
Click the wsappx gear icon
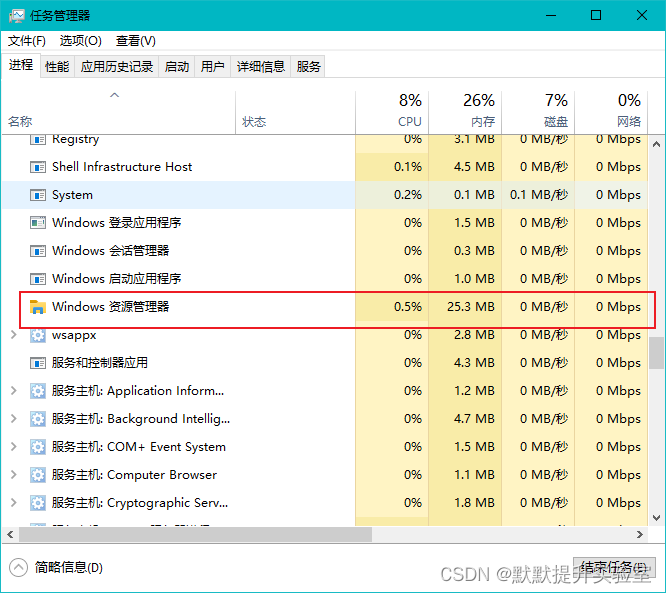38,335
